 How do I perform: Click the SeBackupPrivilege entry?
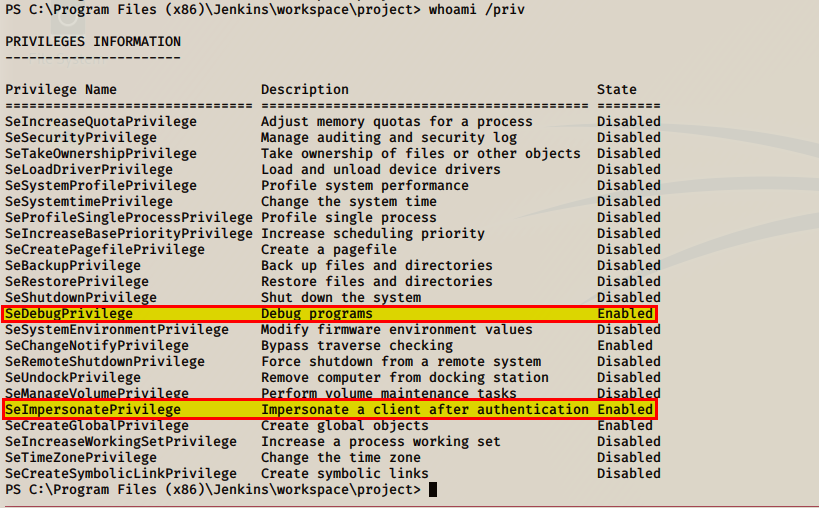coord(73,265)
